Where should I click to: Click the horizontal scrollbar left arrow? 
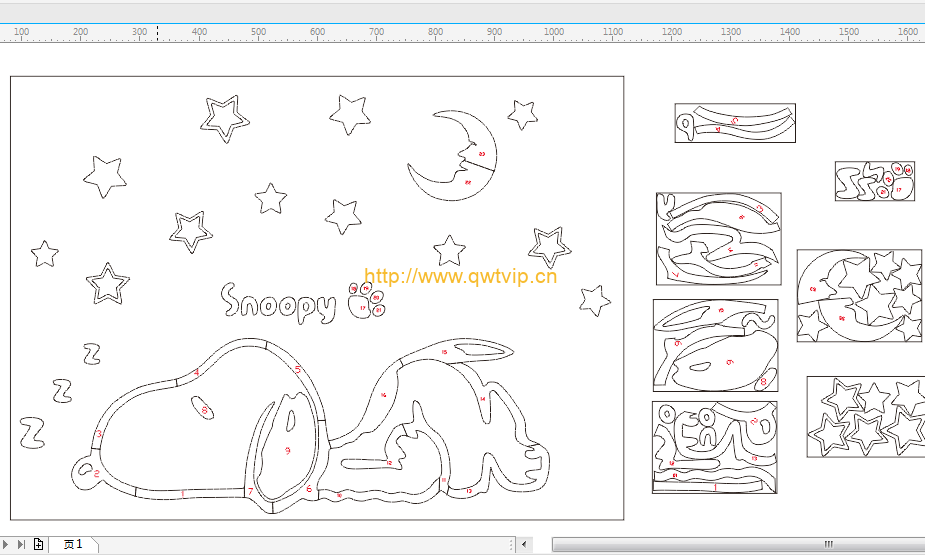pyautogui.click(x=524, y=544)
